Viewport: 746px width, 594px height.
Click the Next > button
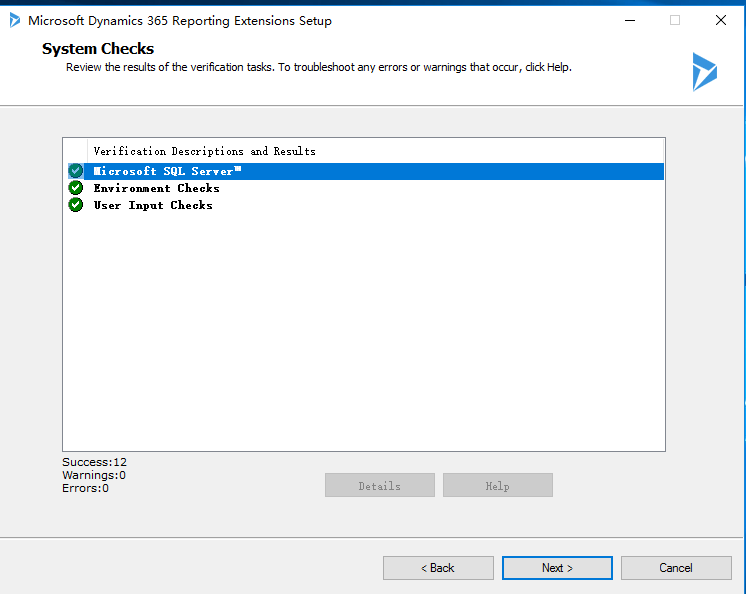coord(557,568)
